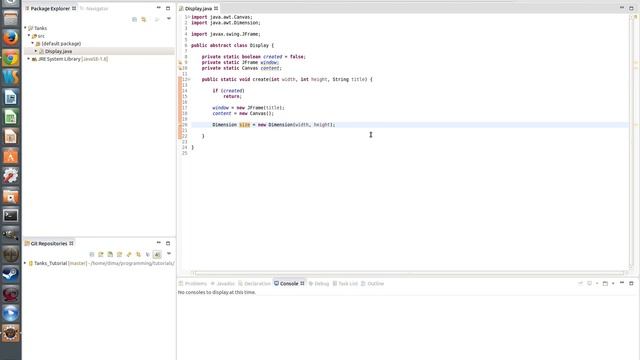Toggle Link with Editor in Package Explorer
Image resolution: width=640 pixels, height=360 pixels.
(144, 19)
